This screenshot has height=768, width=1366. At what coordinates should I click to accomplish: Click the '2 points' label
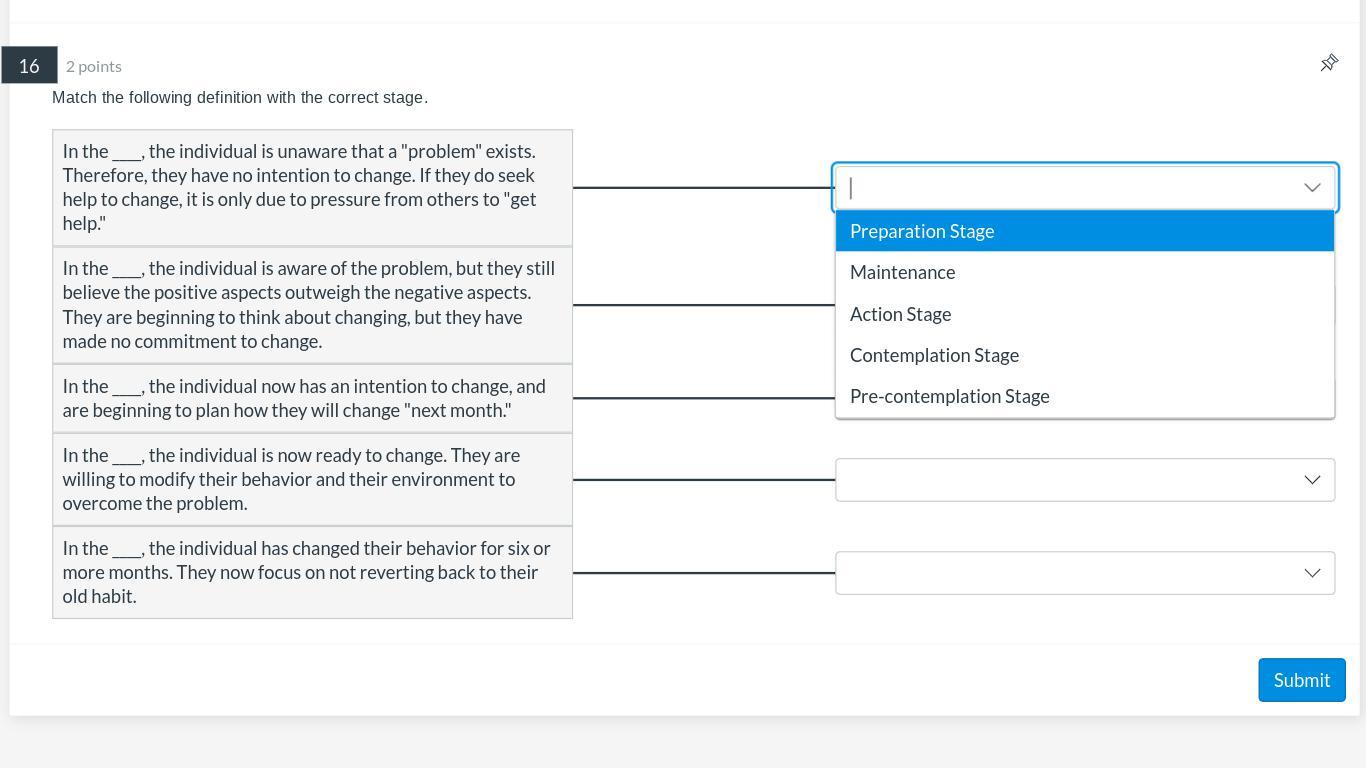tap(94, 66)
